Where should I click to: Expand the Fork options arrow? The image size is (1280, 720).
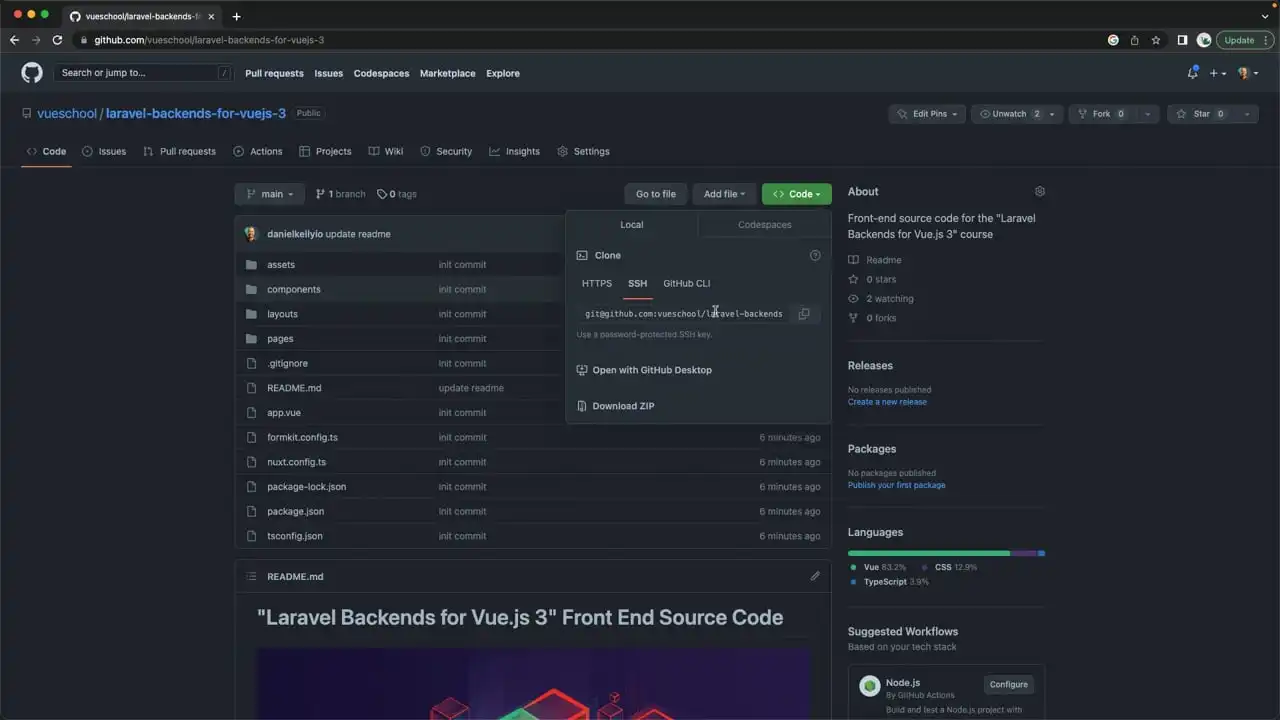click(1147, 114)
